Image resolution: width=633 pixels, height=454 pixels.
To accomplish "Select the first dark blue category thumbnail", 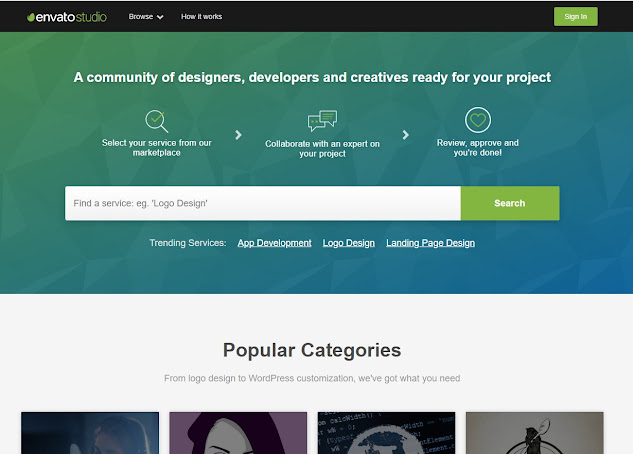I will click(x=90, y=433).
